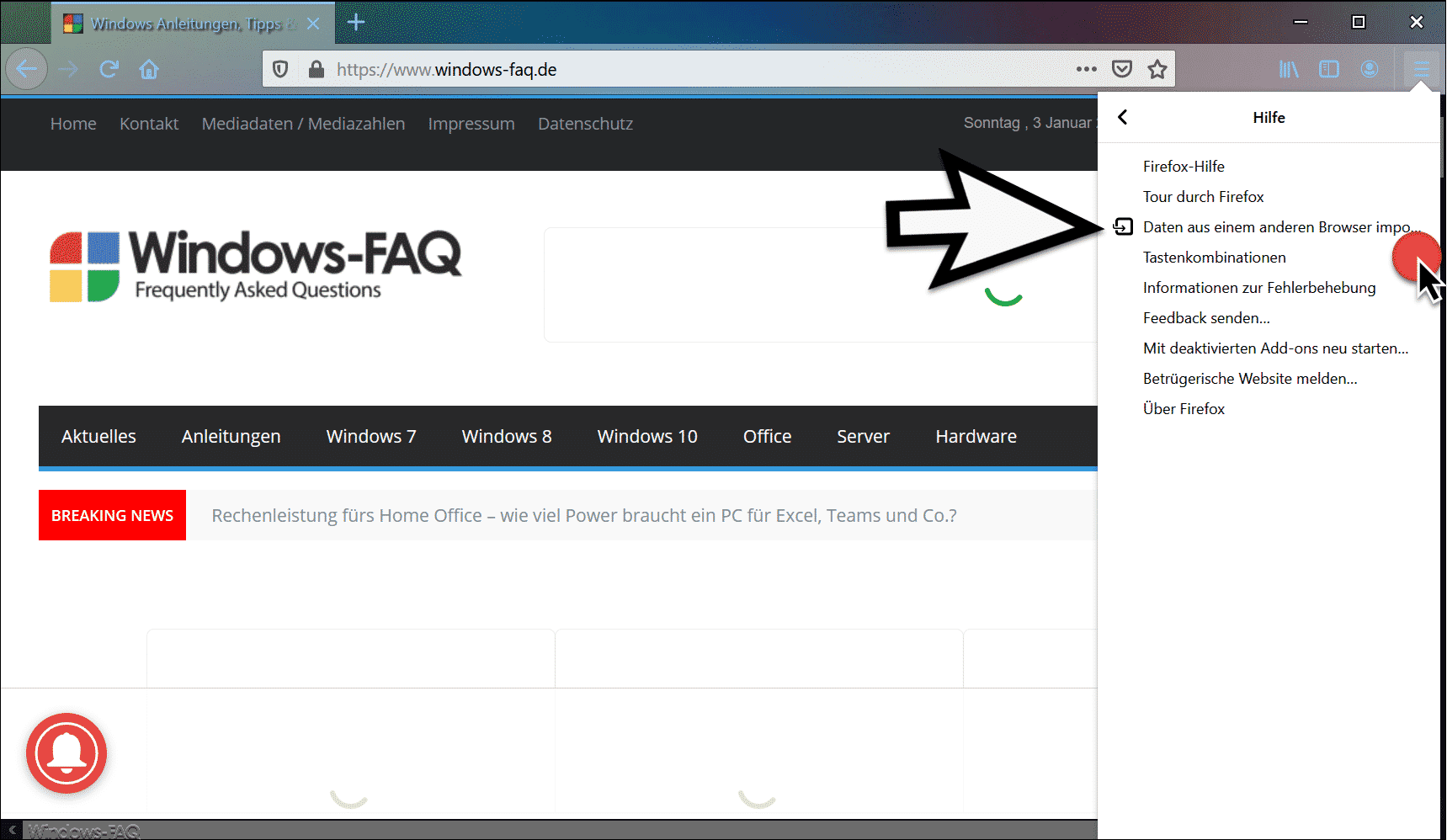
Task: Open the Anleitungen navigation item
Action: [x=231, y=436]
